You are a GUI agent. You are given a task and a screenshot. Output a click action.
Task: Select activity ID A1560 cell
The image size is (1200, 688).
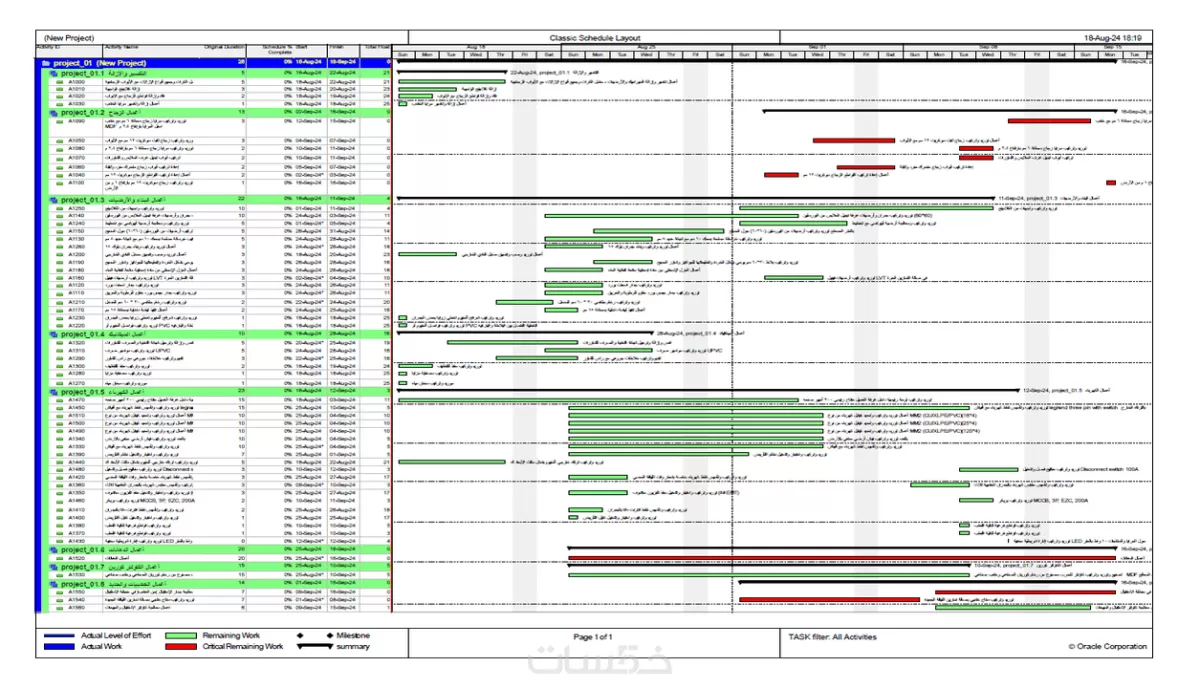pyautogui.click(x=77, y=607)
